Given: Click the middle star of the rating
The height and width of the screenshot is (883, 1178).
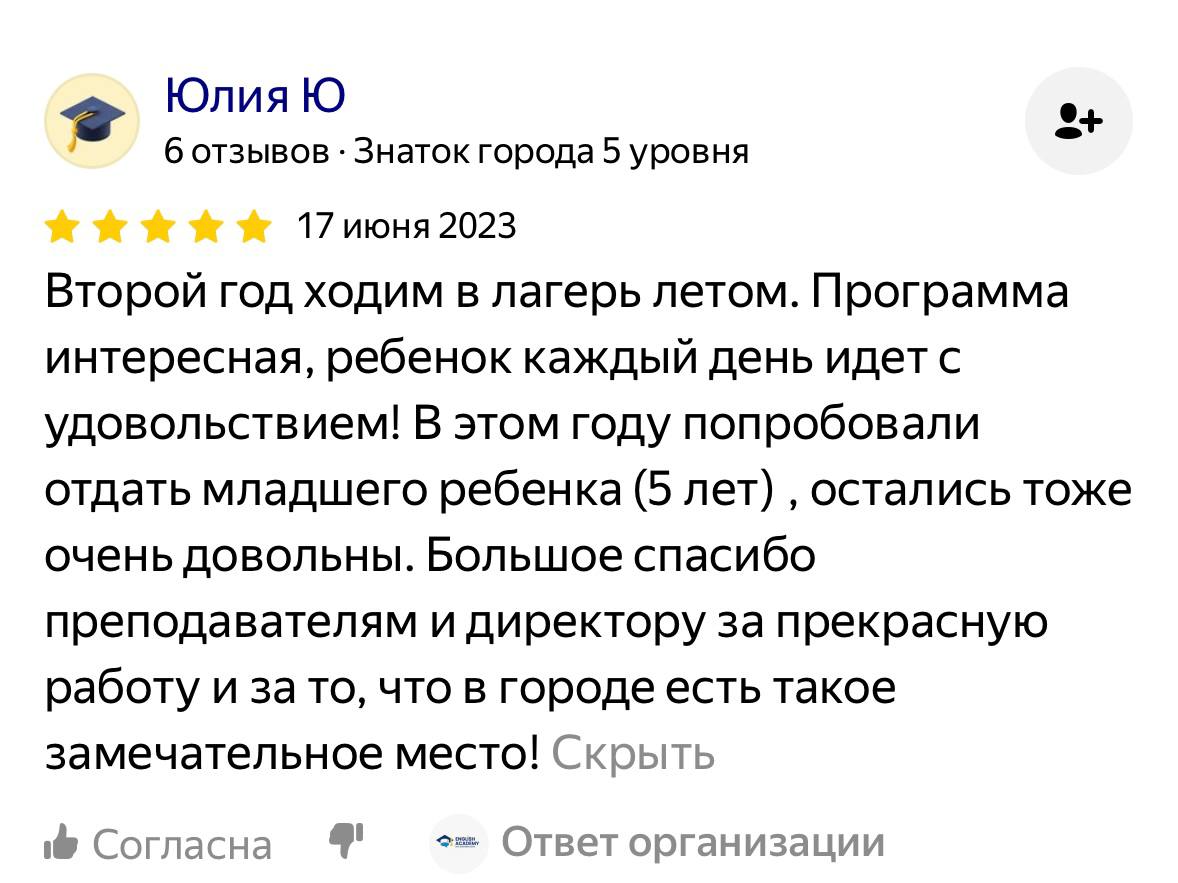Looking at the screenshot, I should point(157,226).
